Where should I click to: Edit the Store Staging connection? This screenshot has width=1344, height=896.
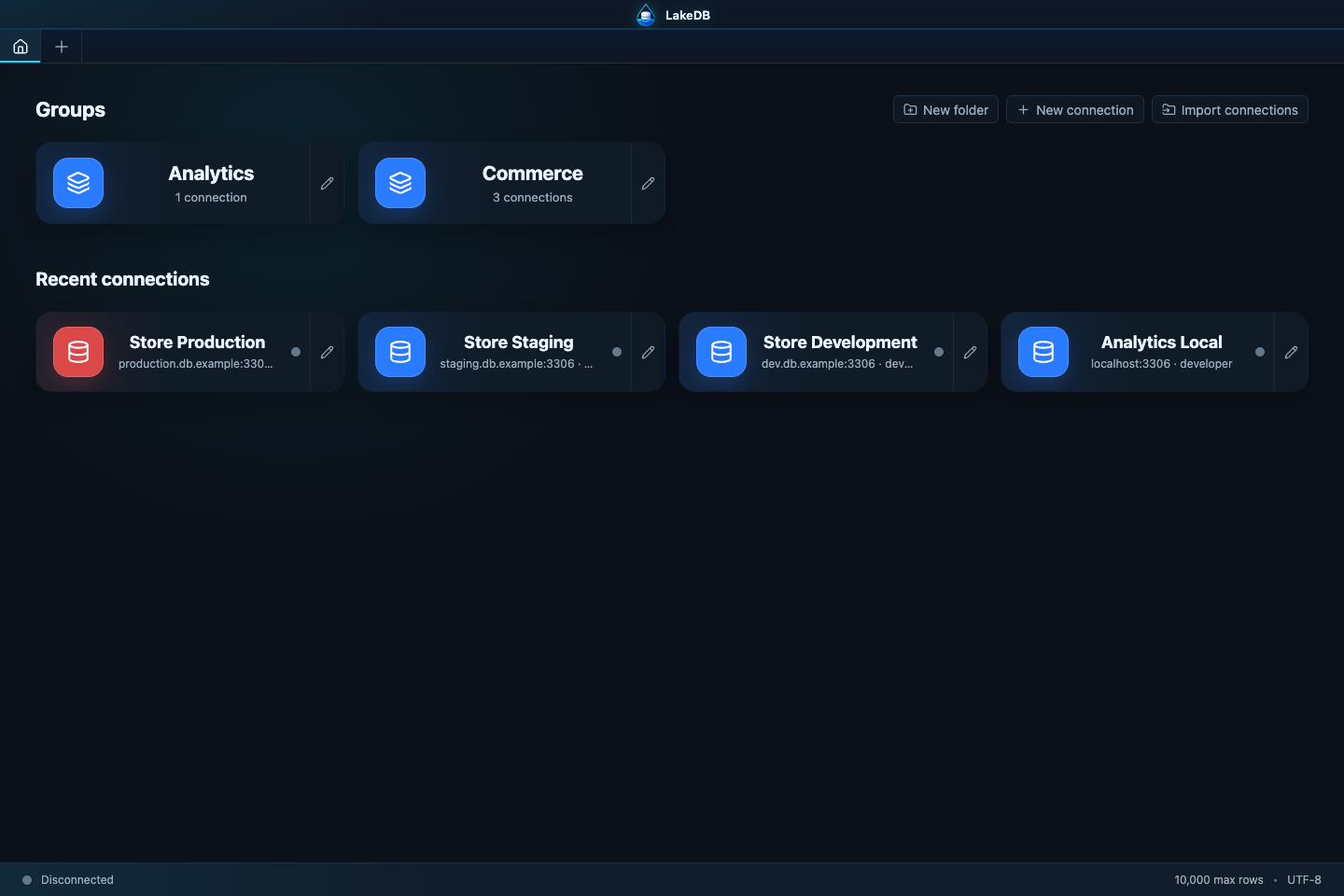tap(648, 352)
